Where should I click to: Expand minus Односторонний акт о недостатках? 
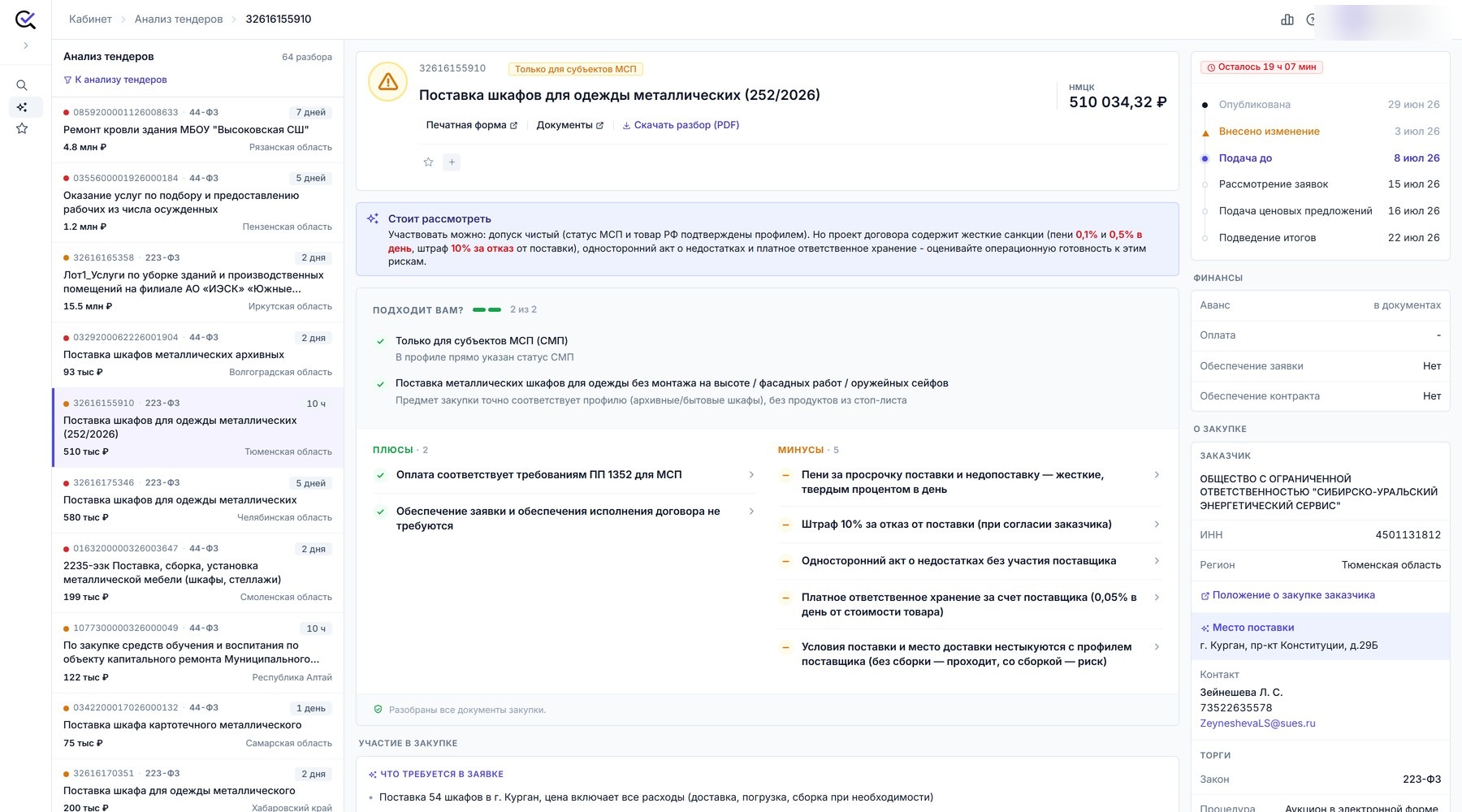tap(970, 561)
